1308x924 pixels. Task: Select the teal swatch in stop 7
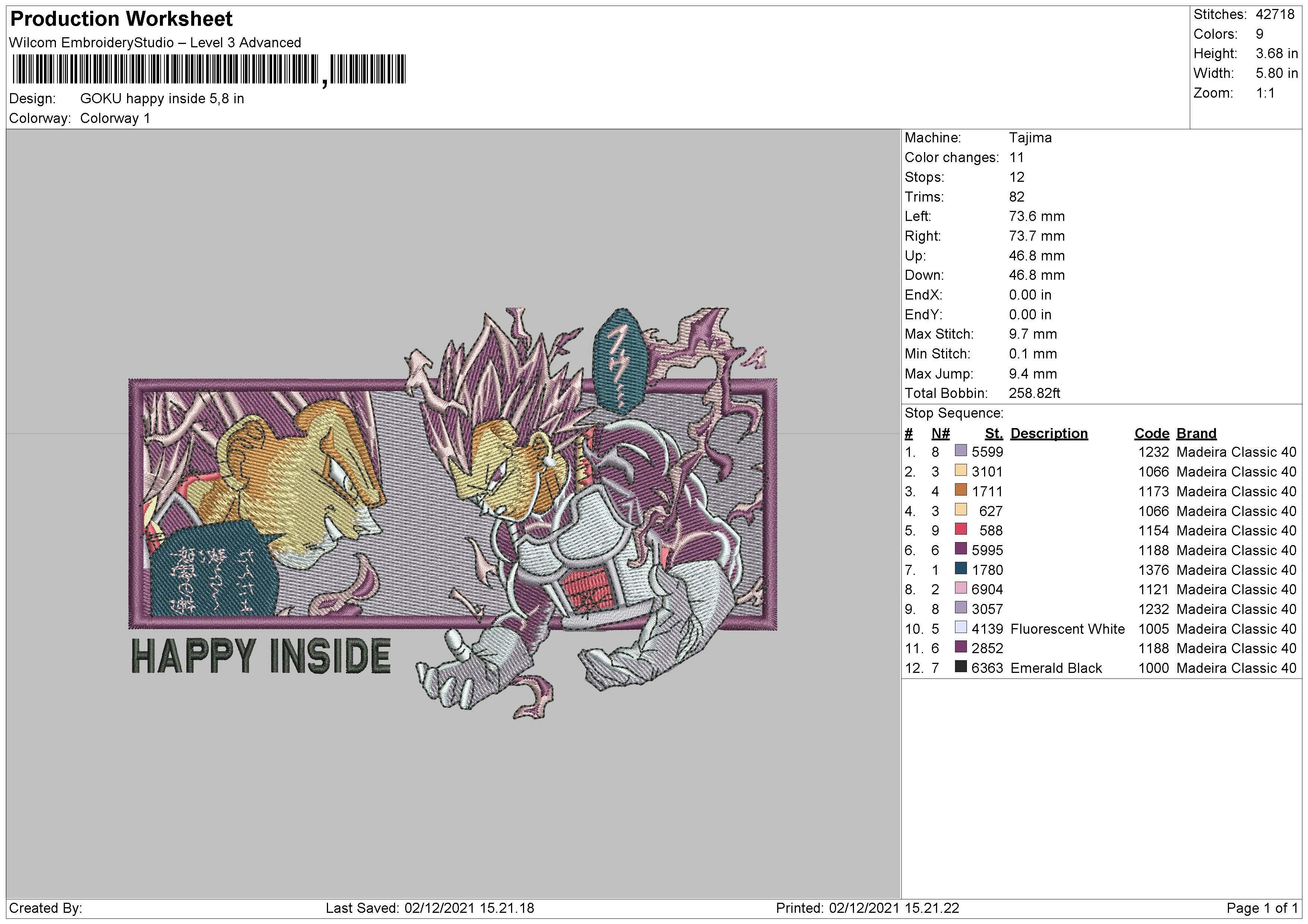point(961,569)
